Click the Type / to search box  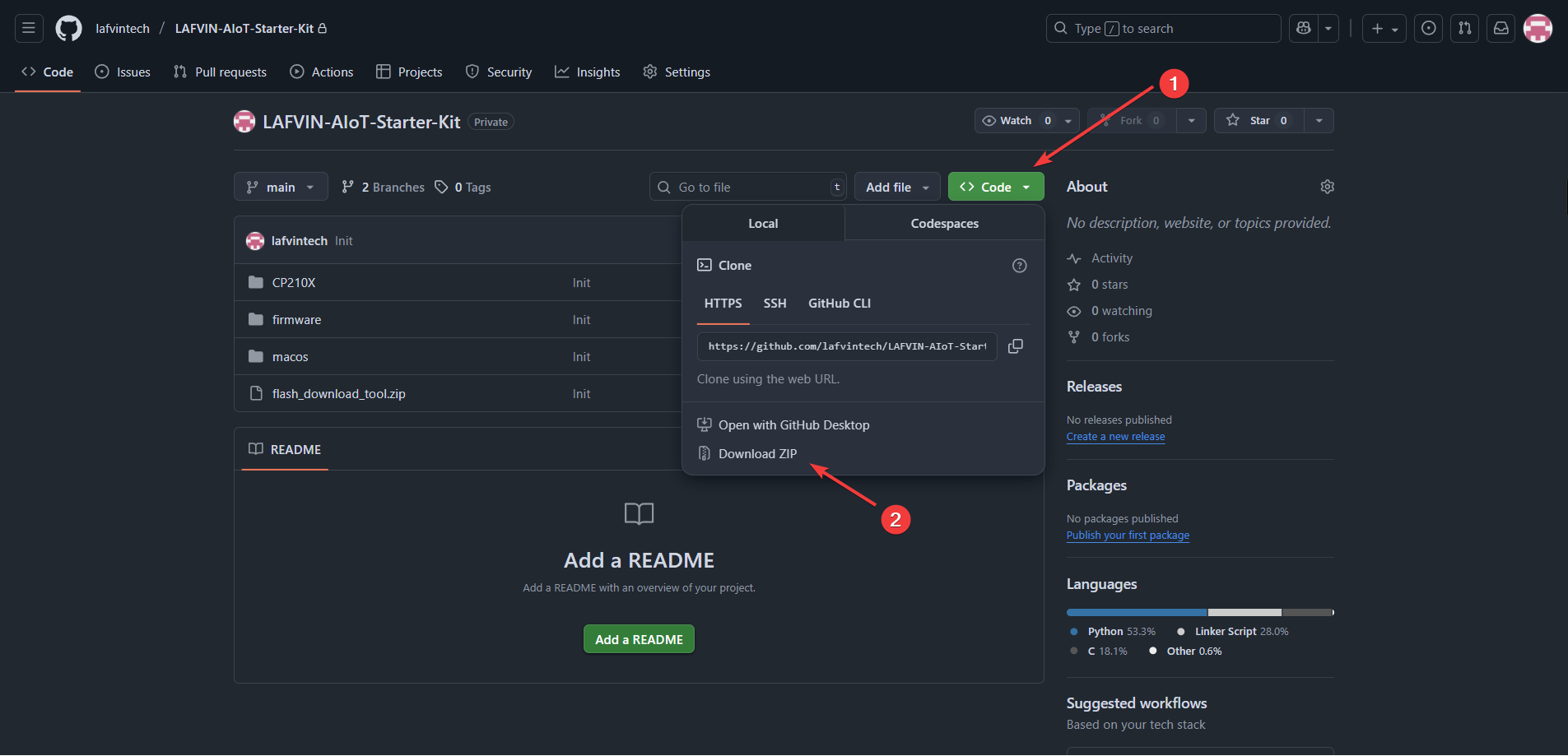click(1163, 28)
